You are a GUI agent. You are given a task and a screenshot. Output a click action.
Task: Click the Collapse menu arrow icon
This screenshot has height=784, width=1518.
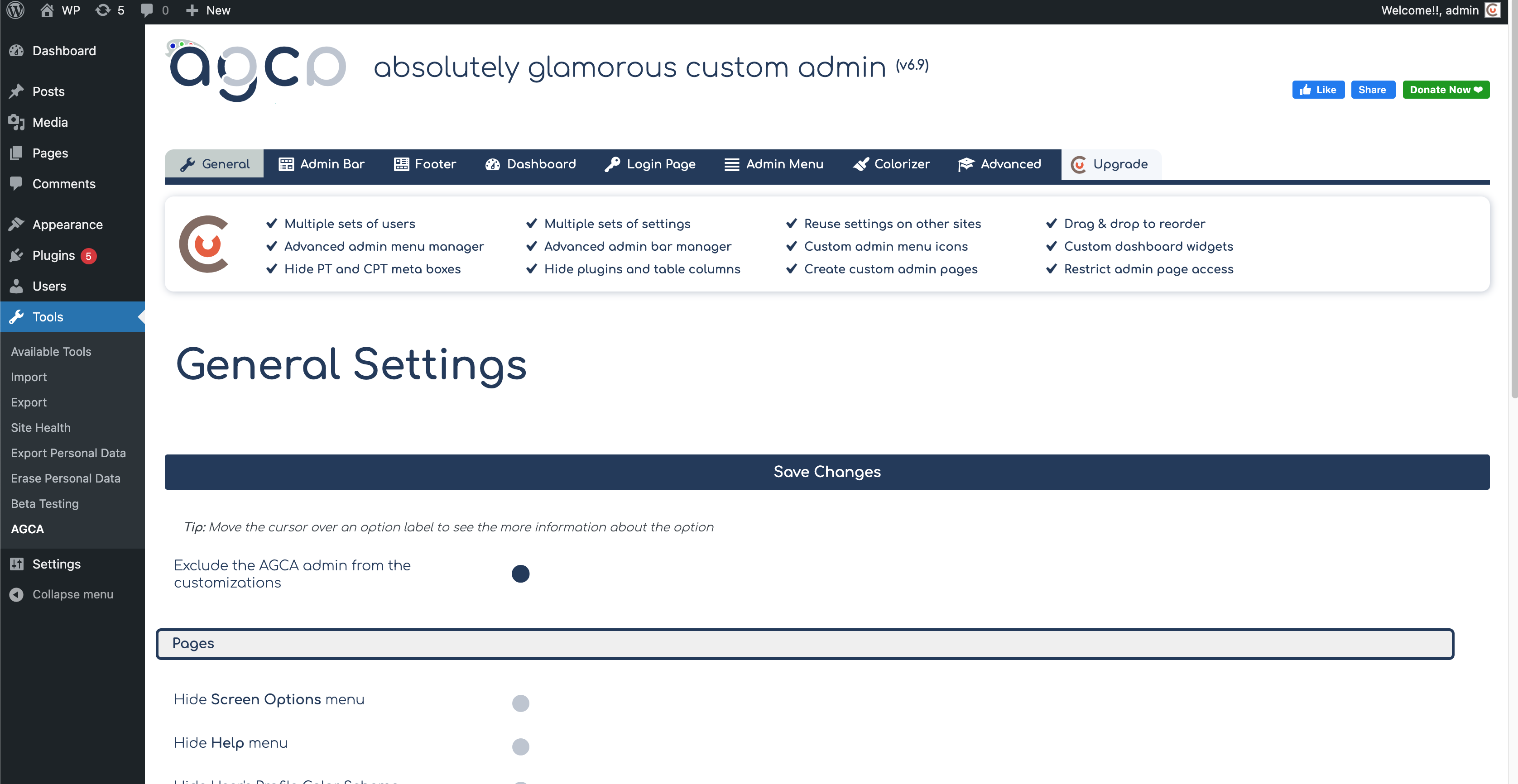(16, 594)
